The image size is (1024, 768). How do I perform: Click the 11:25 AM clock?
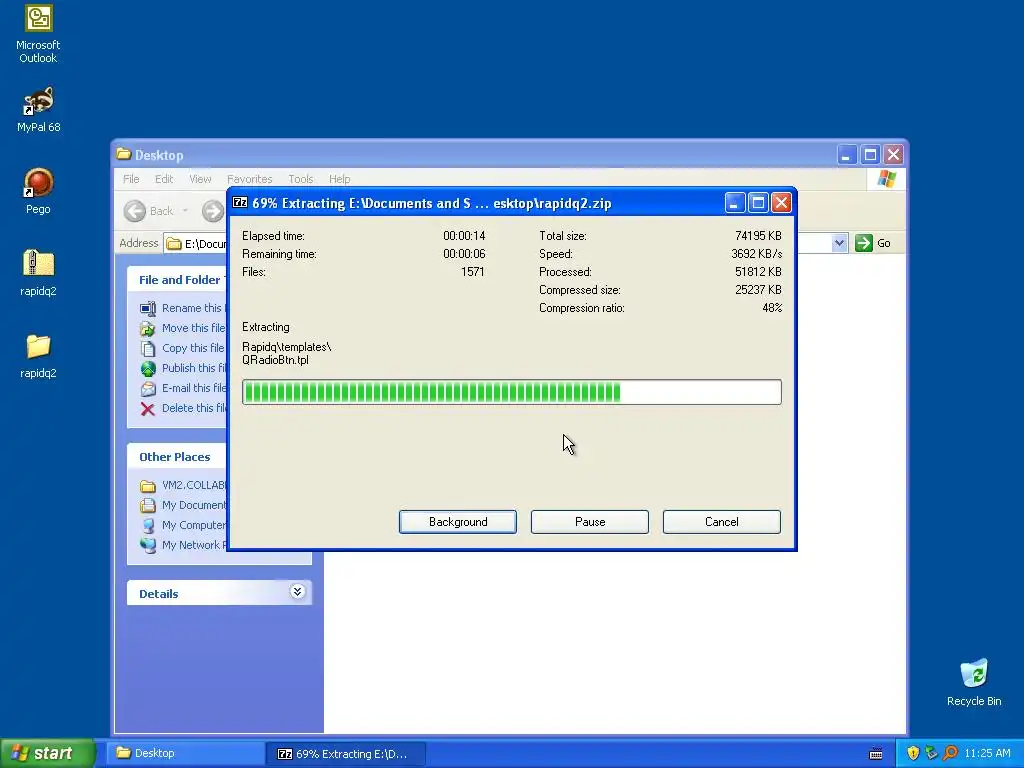(987, 753)
